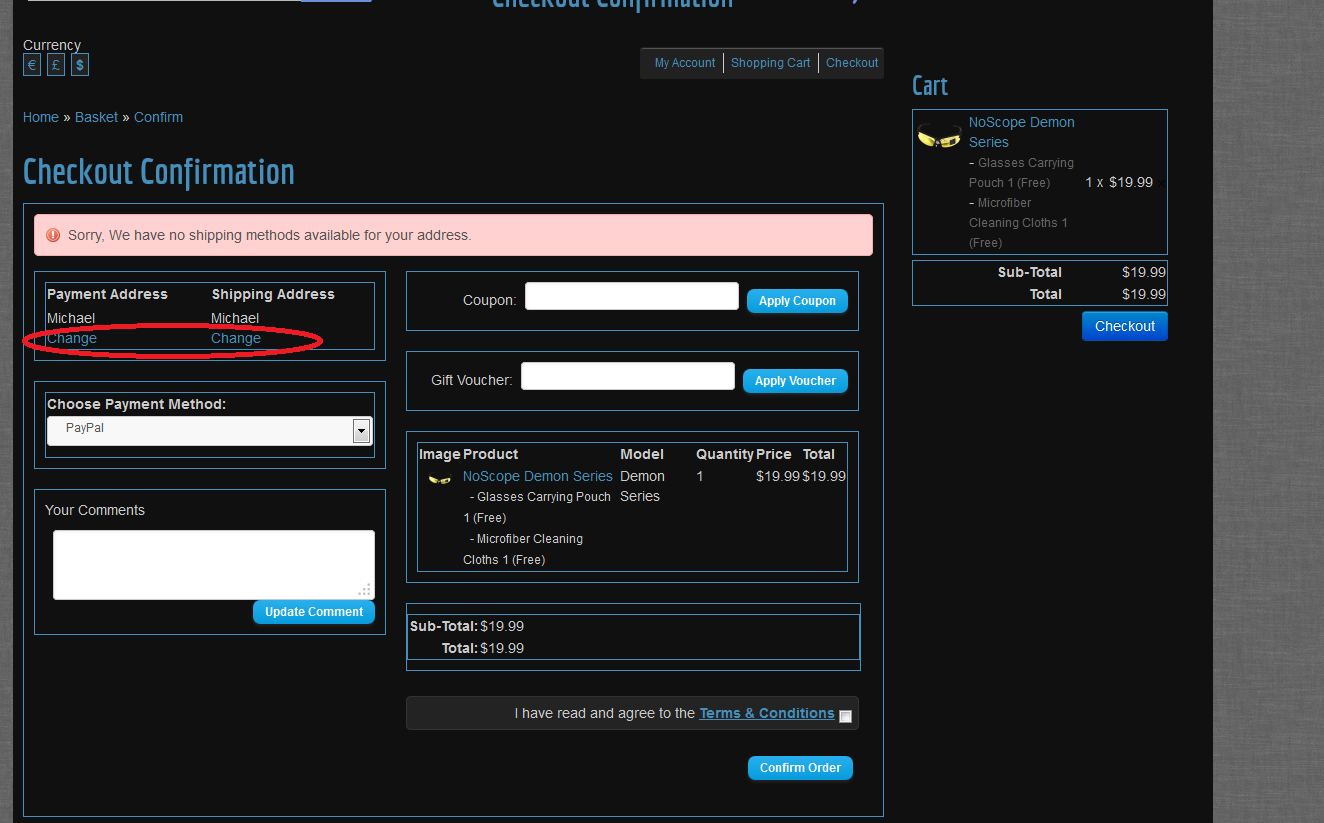Open Checkout menu item in top bar
Image resolution: width=1324 pixels, height=823 pixels.
pyautogui.click(x=852, y=63)
